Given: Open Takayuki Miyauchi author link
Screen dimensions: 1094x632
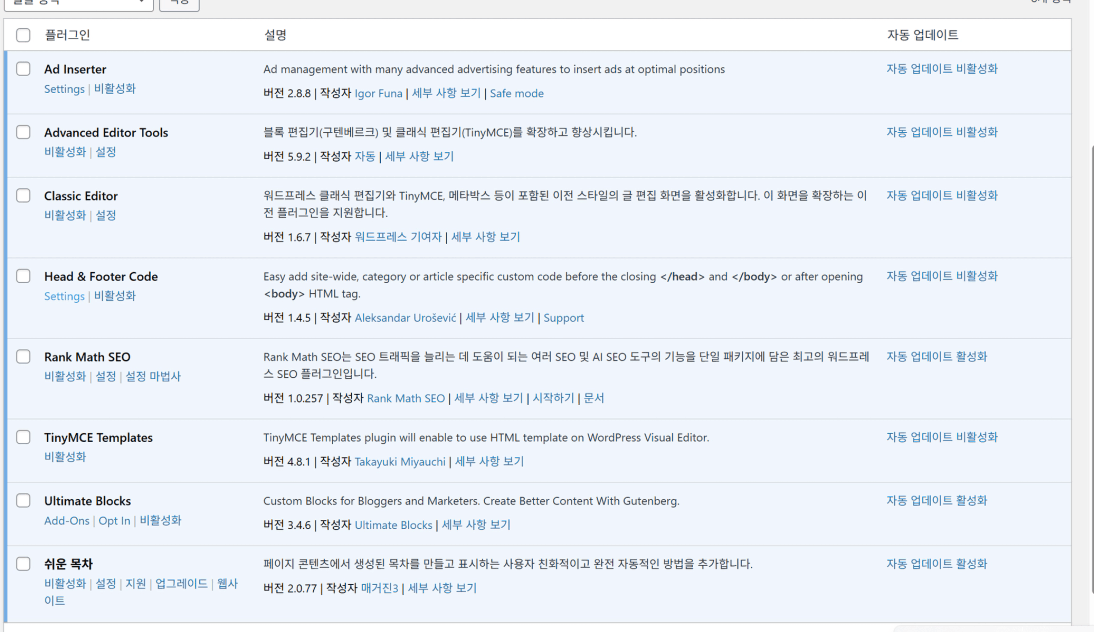Looking at the screenshot, I should [x=400, y=462].
